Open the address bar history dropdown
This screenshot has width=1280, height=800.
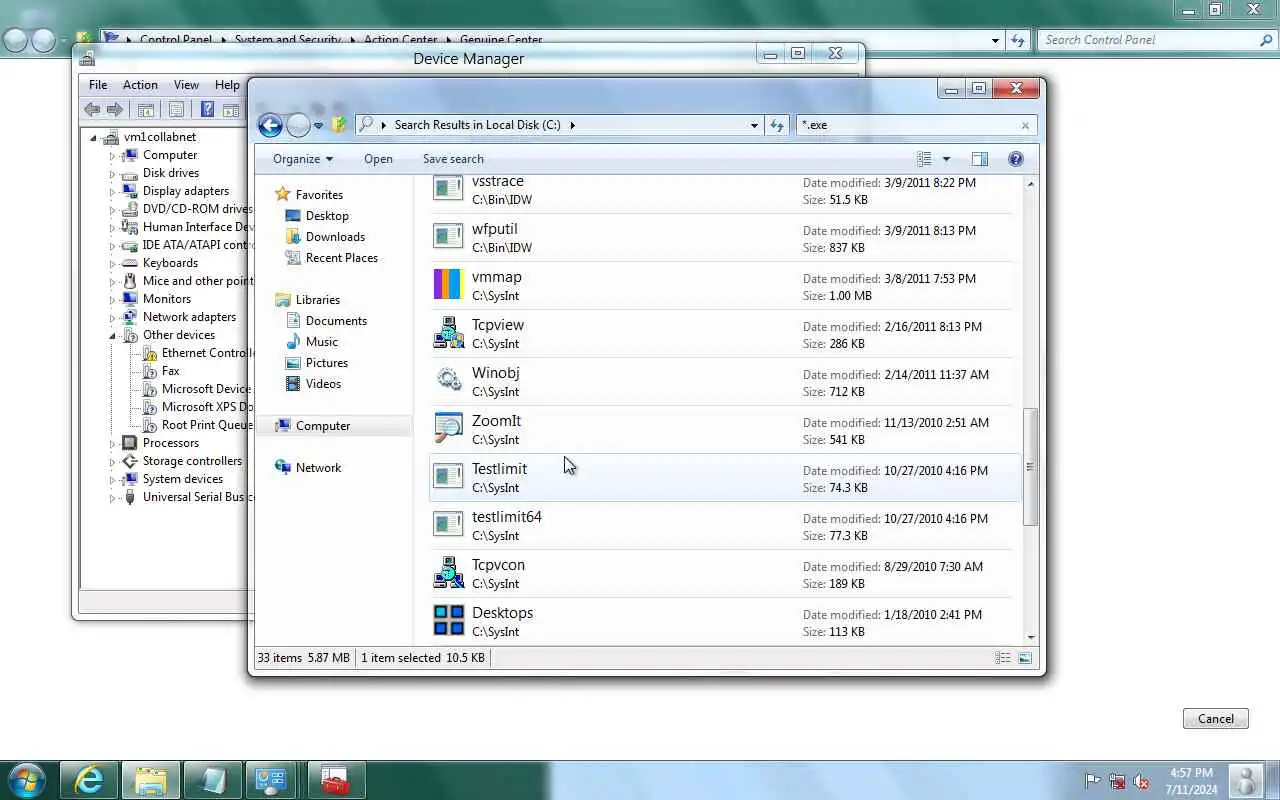(754, 125)
